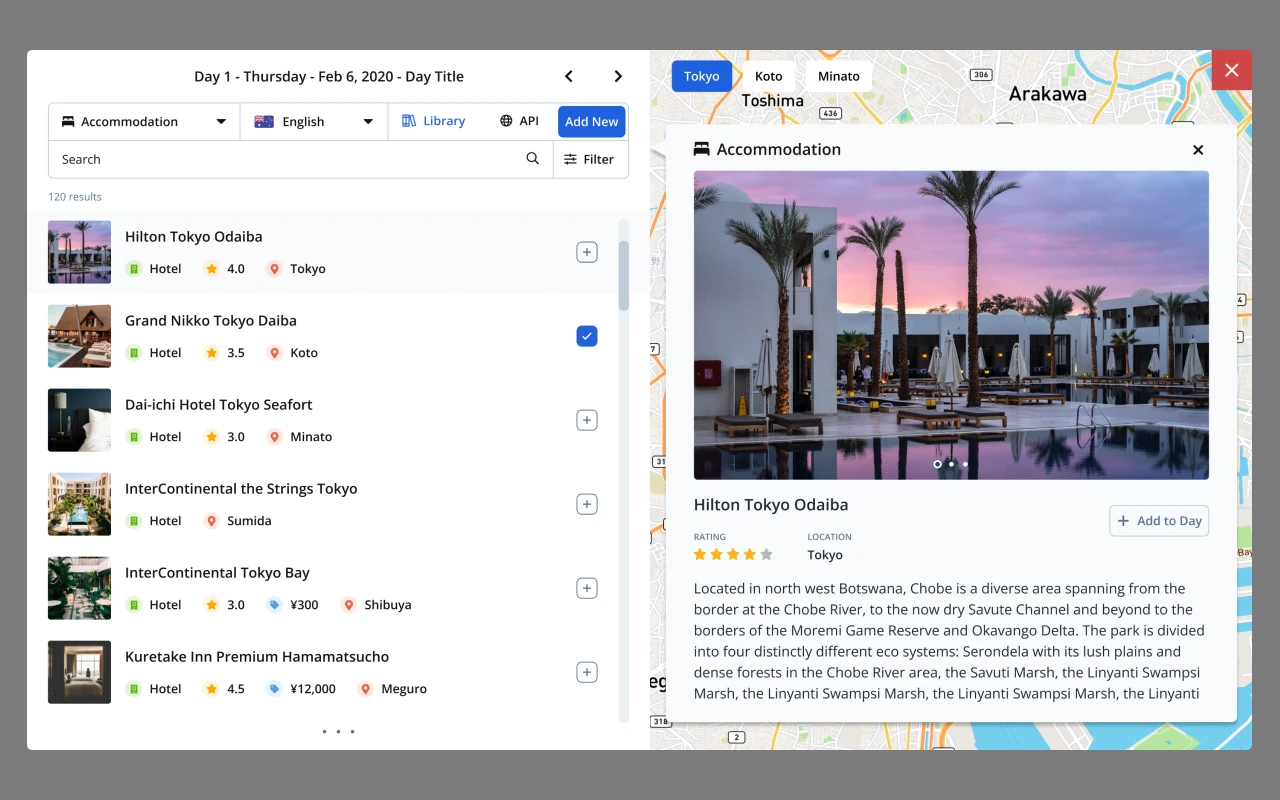Switch to the API tab
Image resolution: width=1280 pixels, height=800 pixels.
pos(519,121)
